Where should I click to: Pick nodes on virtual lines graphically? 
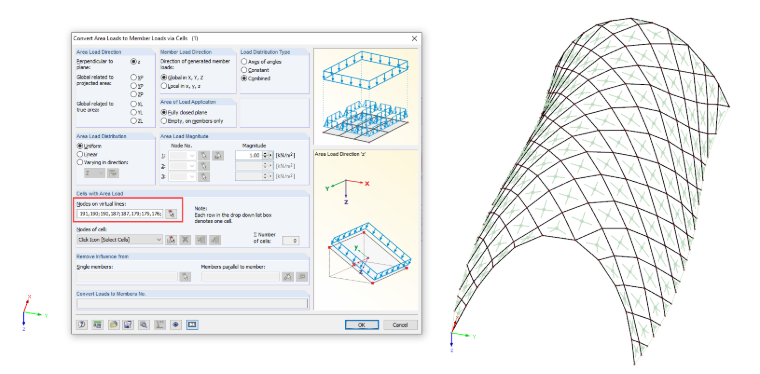pyautogui.click(x=171, y=213)
